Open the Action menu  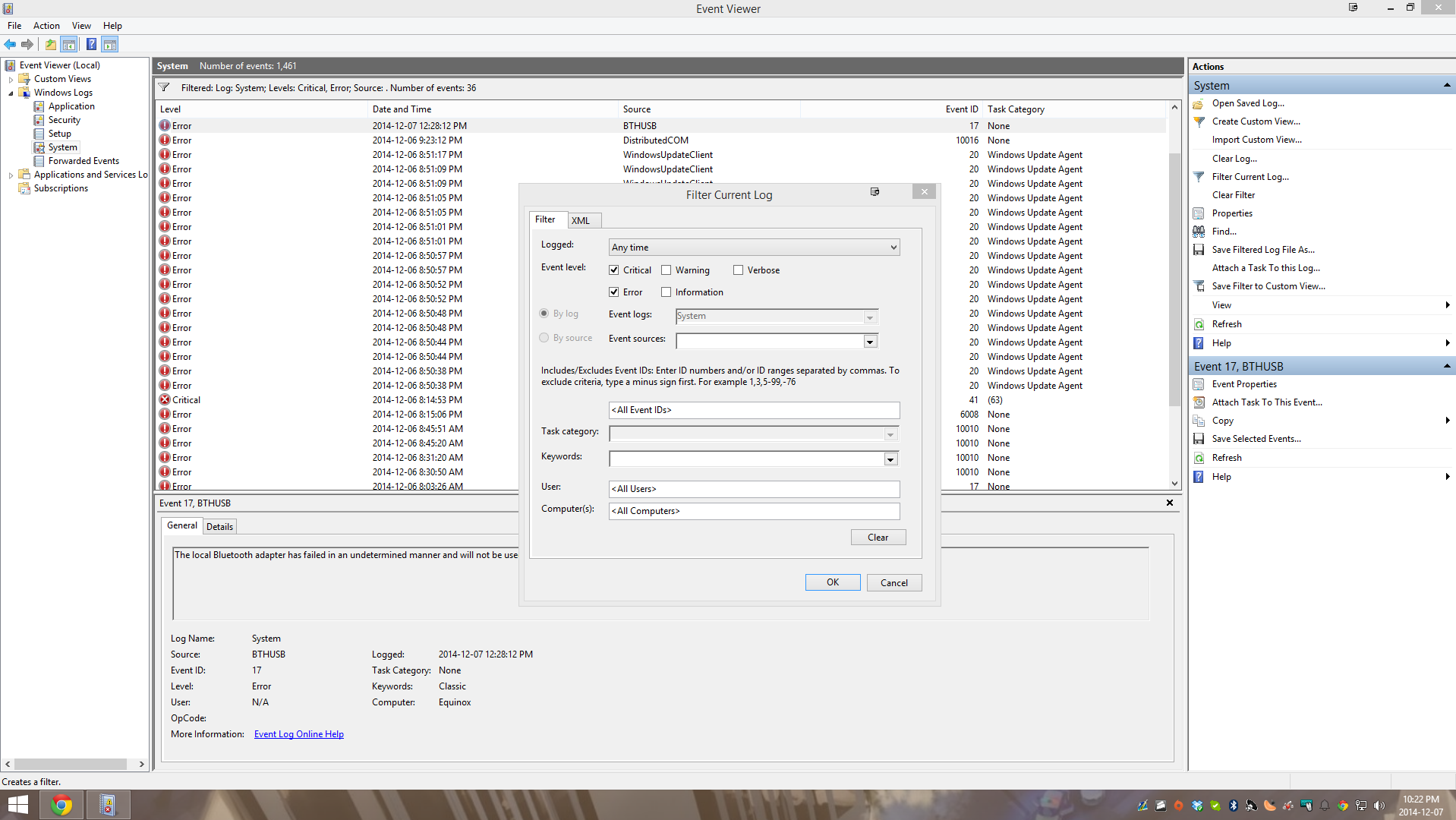[46, 26]
